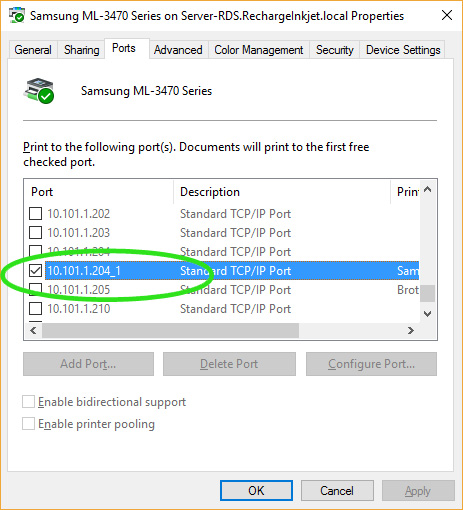Click the printer icon in the title bar
Viewport: 463px width, 510px height.
pos(16,15)
